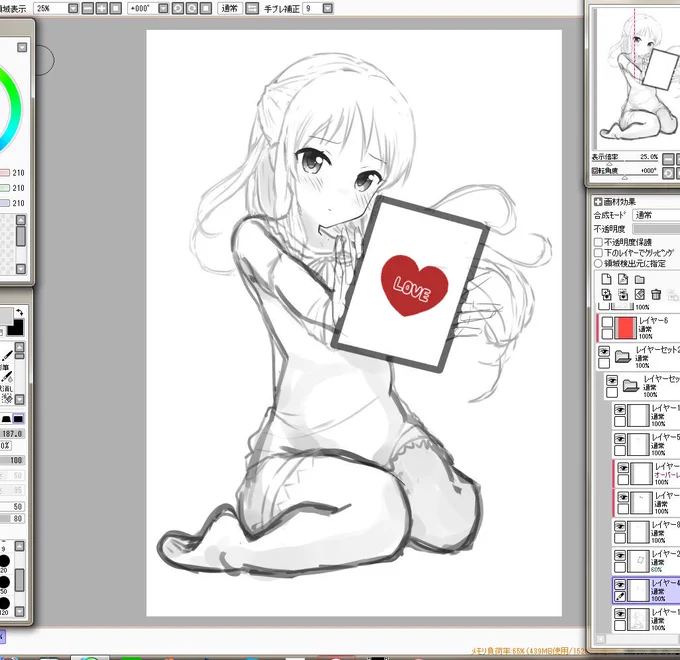Hide the 60% opacity layer eye icon

pos(620,555)
